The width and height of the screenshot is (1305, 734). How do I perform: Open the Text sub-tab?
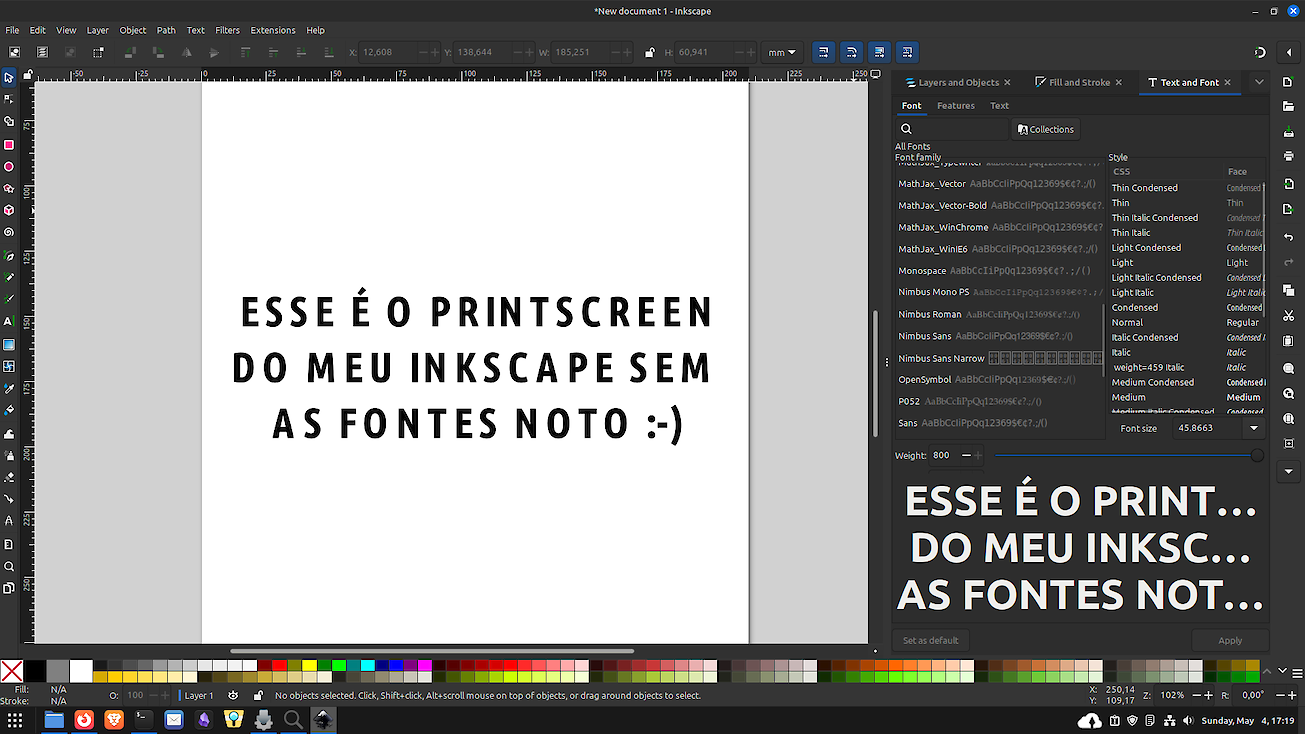tap(999, 105)
